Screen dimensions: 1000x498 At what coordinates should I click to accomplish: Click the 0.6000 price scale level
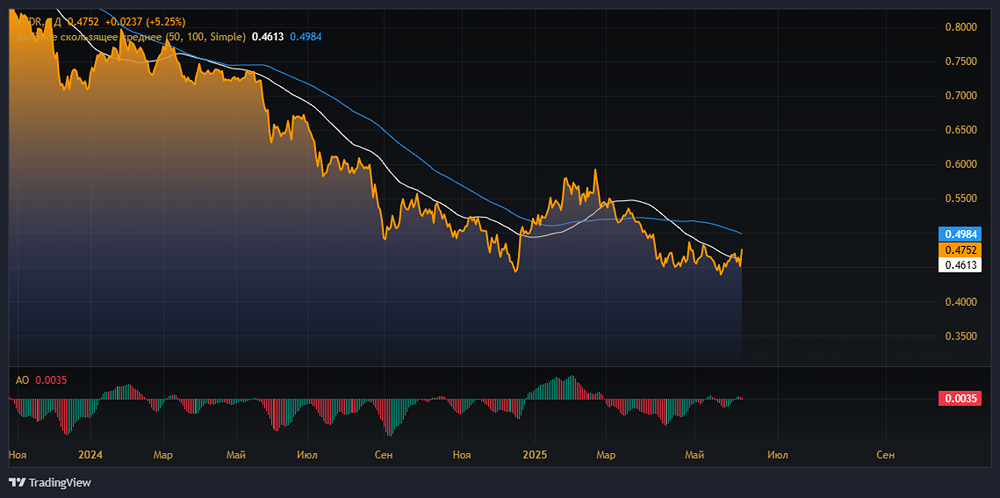(959, 165)
